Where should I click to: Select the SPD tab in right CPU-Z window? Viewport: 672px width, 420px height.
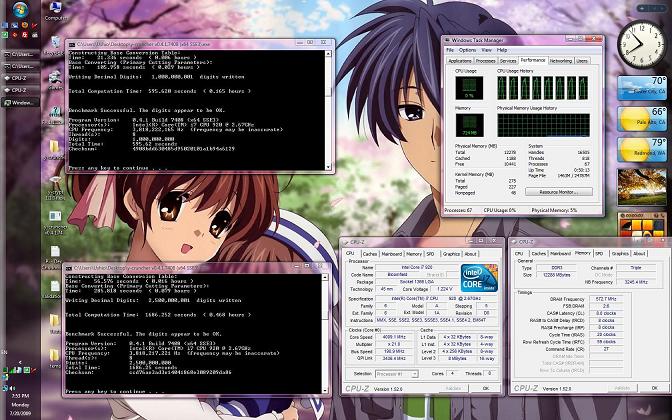pos(599,254)
